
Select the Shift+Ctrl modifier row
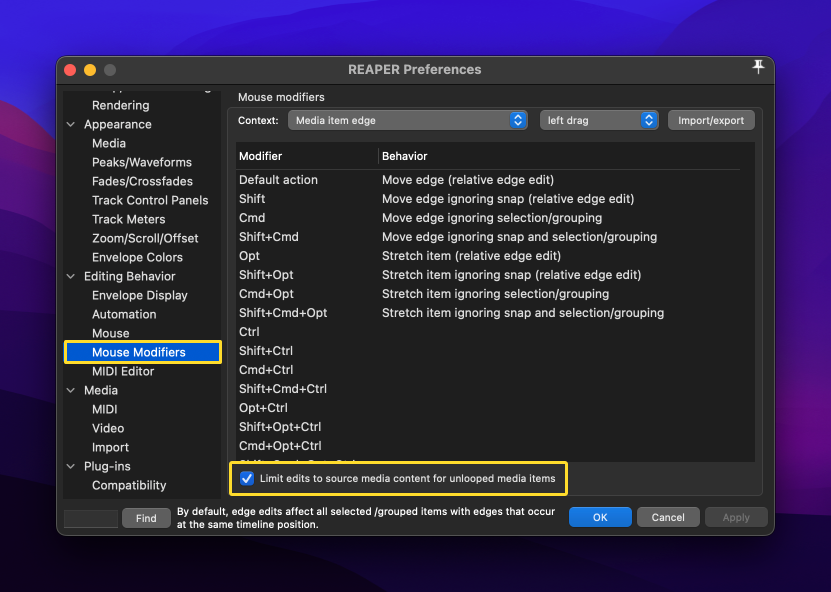click(488, 351)
